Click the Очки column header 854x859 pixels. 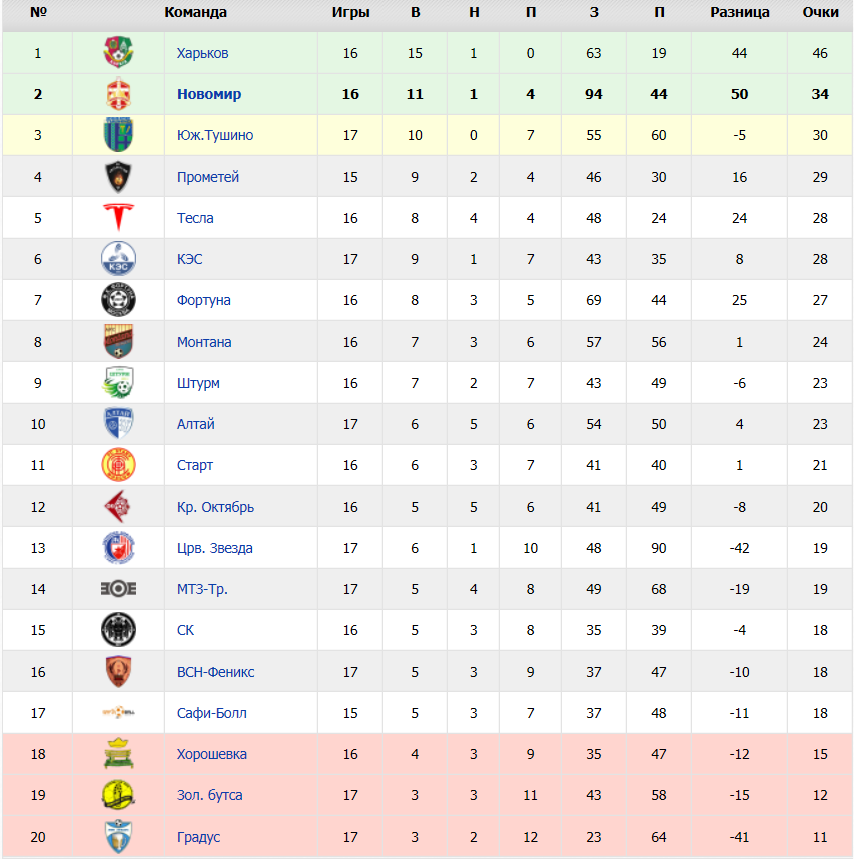tap(820, 12)
